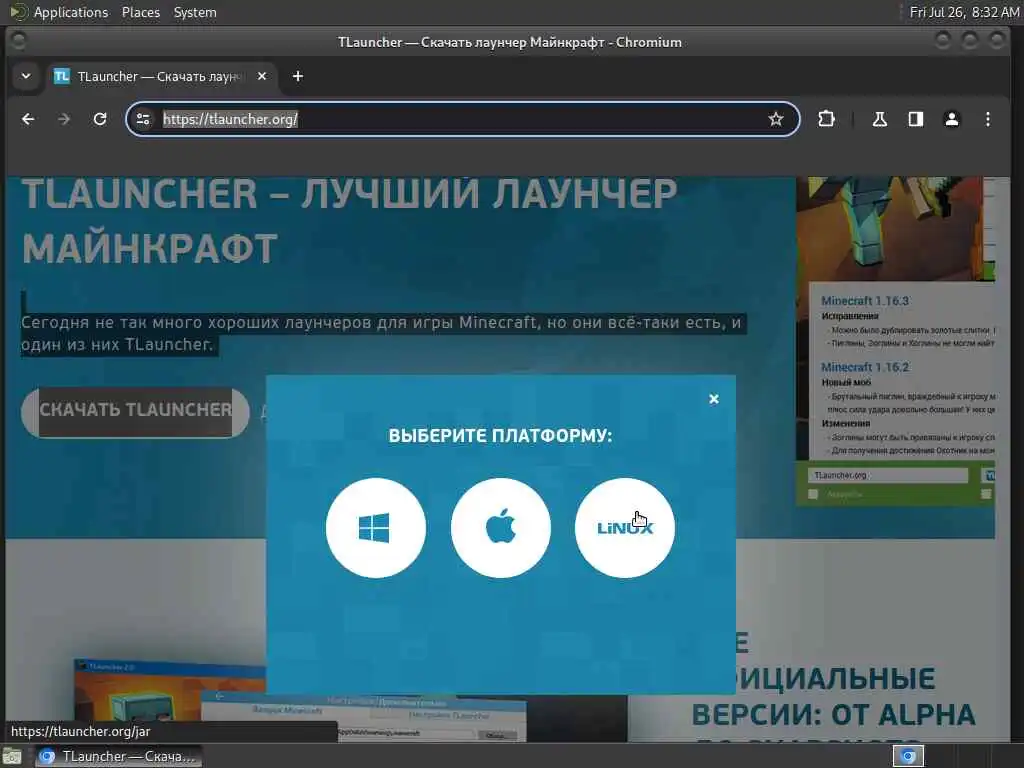Image resolution: width=1024 pixels, height=768 pixels.
Task: Open a new tab
Action: pyautogui.click(x=298, y=76)
